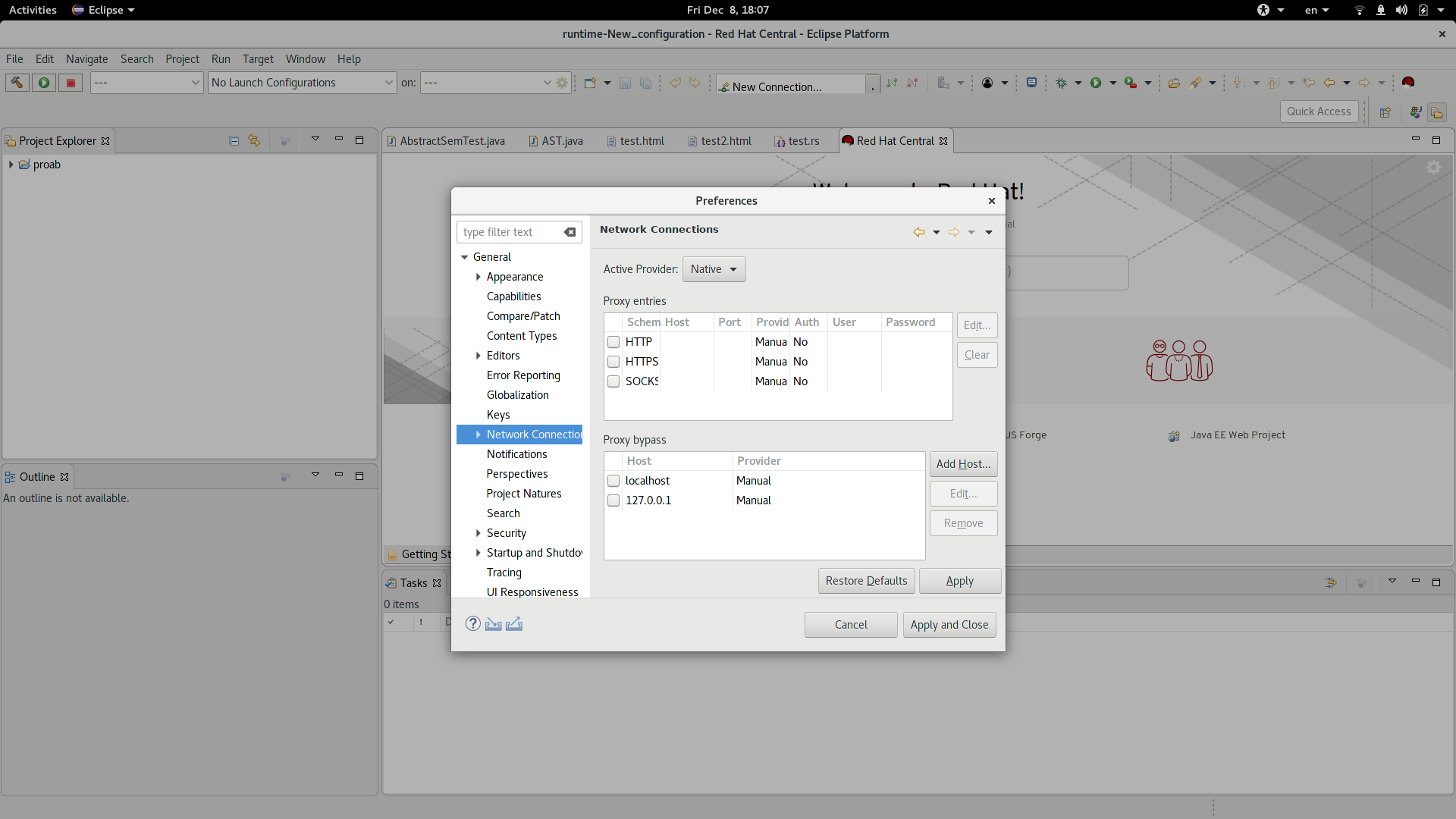Click the Red Hat Central toolbar icon
Viewport: 1456px width, 819px height.
[1408, 83]
